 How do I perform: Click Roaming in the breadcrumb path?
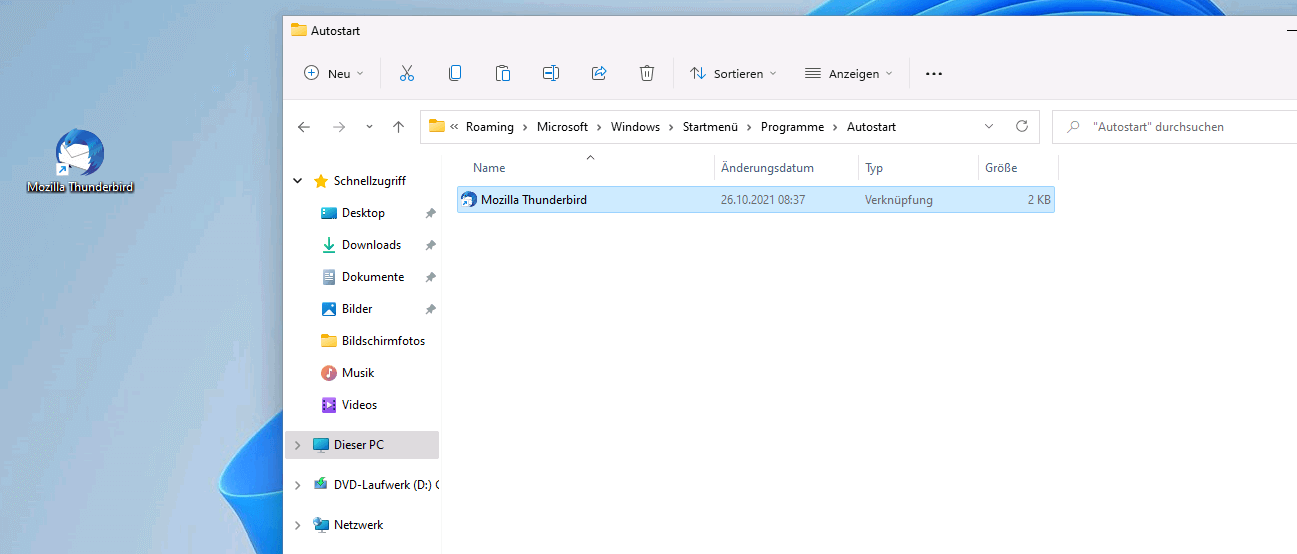490,127
